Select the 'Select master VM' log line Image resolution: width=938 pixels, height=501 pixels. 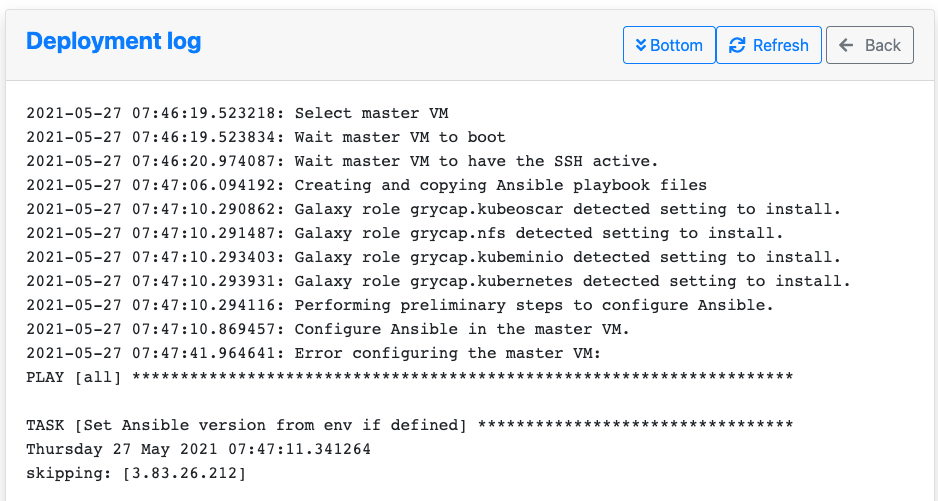[x=237, y=113]
